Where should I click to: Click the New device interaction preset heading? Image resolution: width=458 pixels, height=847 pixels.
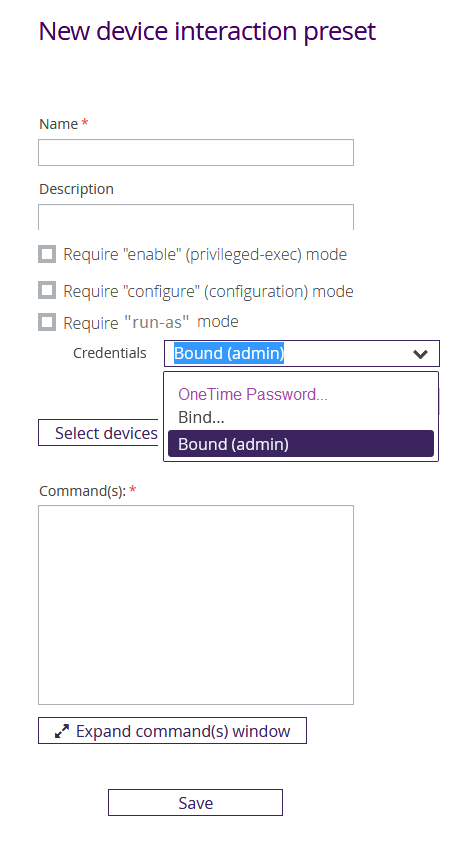tap(207, 31)
